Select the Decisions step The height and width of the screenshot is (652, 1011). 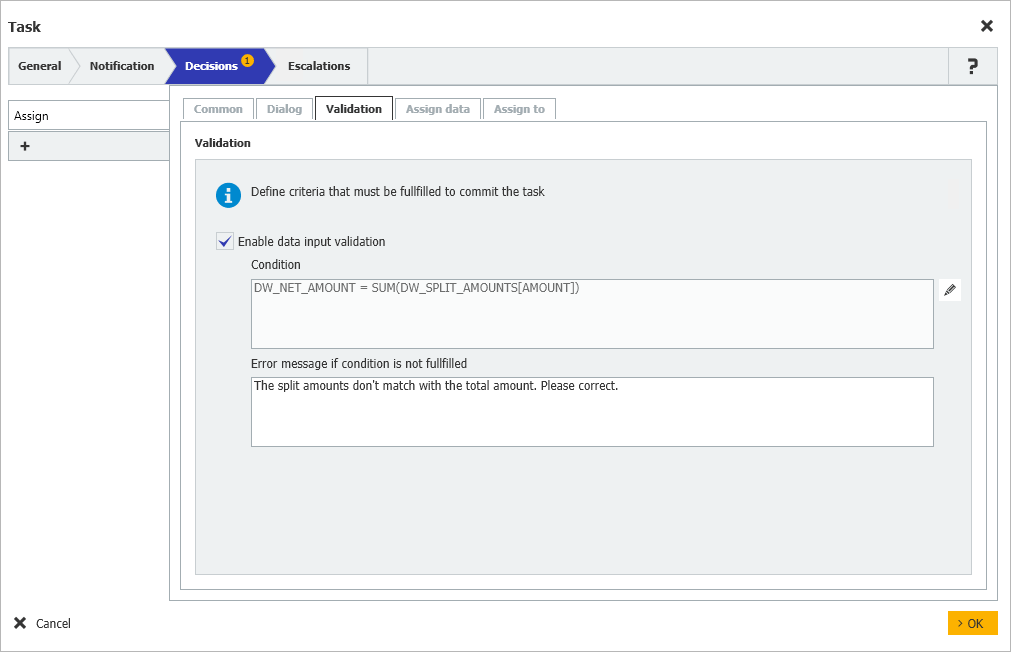(x=212, y=66)
